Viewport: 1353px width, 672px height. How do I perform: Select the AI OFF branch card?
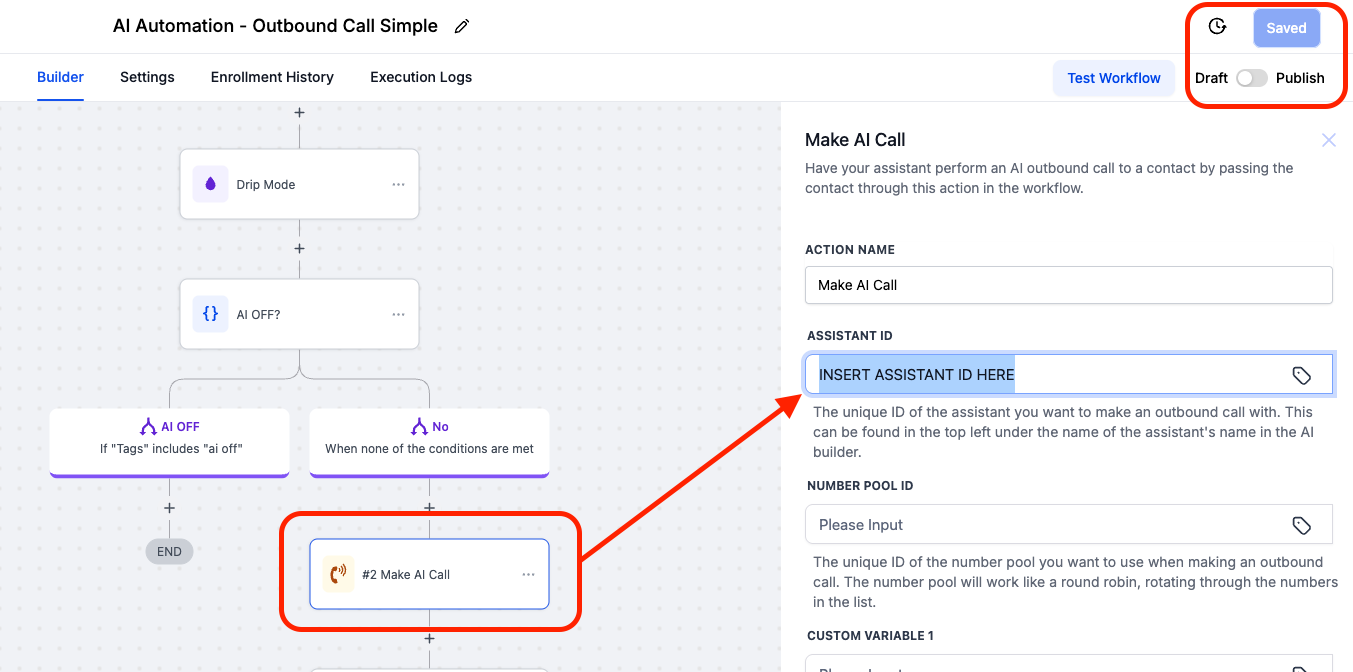click(x=169, y=438)
